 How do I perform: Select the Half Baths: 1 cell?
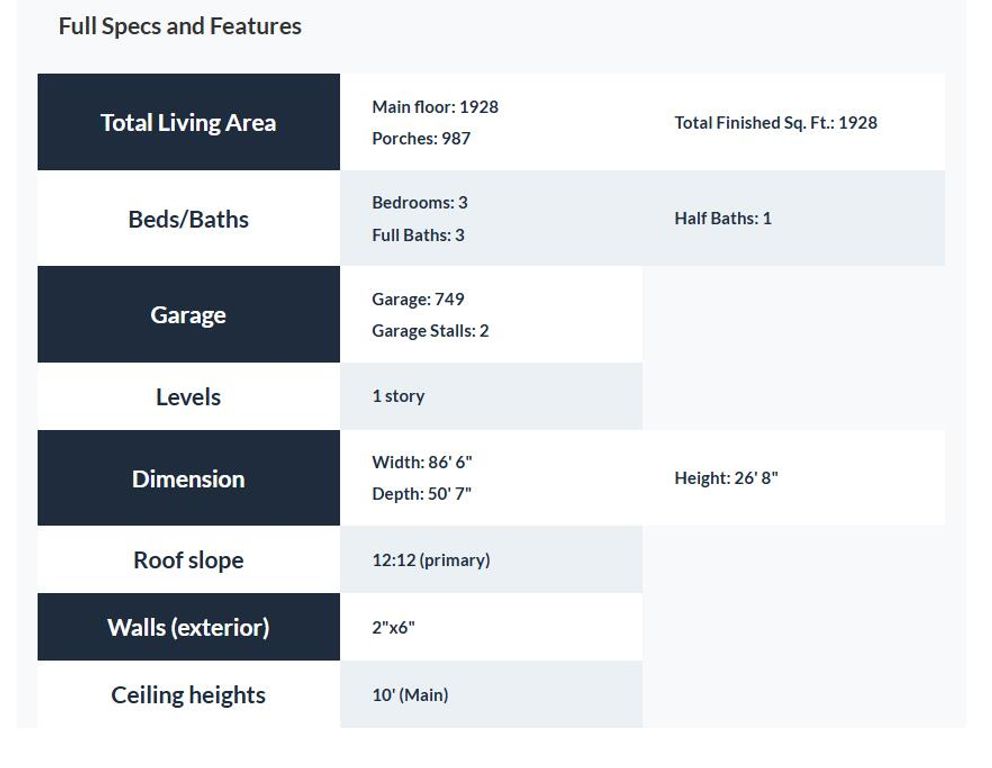[x=722, y=219]
